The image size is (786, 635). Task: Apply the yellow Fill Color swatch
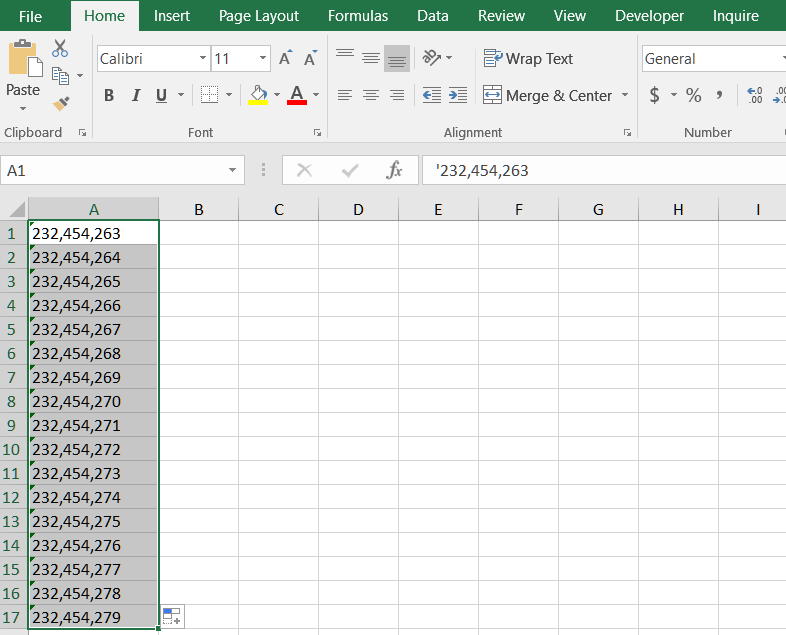coord(258,95)
